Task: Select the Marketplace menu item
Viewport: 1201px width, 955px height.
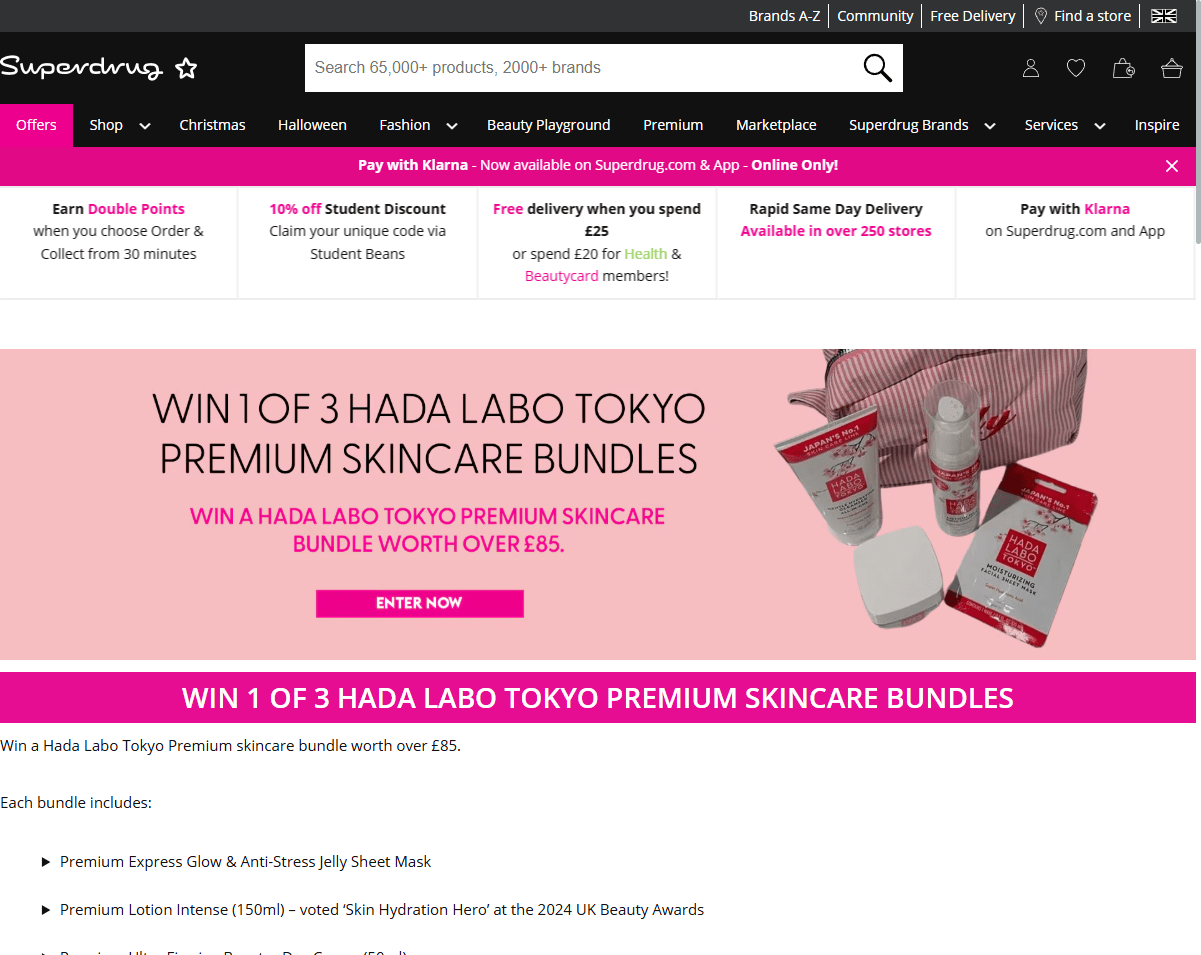Action: 776,125
